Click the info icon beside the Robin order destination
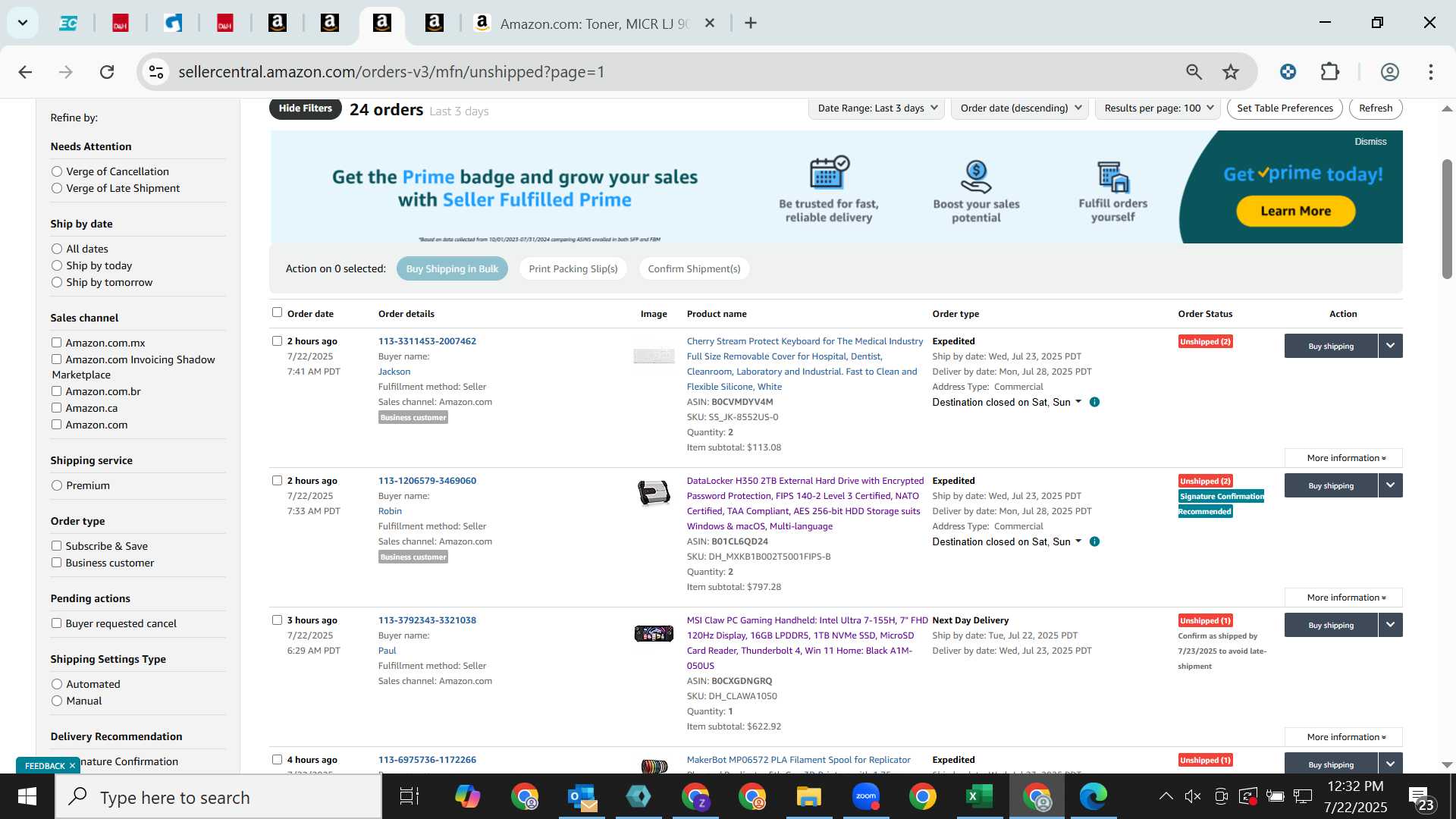The height and width of the screenshot is (819, 1456). coord(1094,541)
